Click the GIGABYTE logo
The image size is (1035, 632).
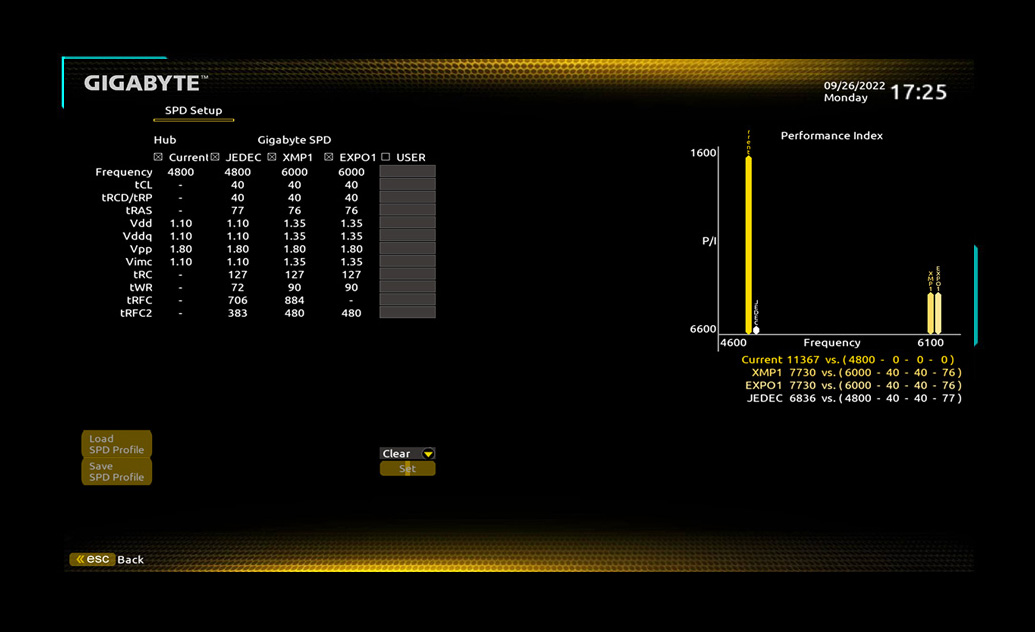(145, 83)
